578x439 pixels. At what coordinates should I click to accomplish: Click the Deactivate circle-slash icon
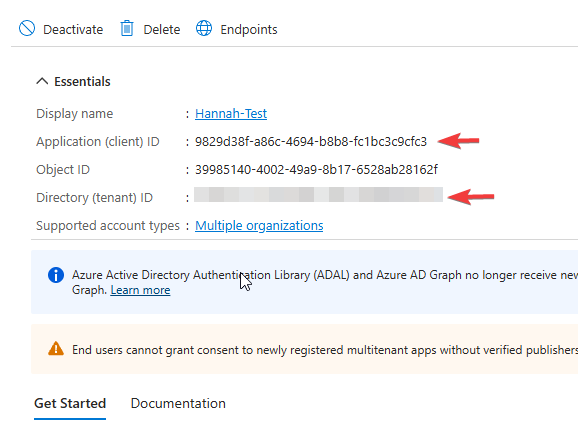tap(27, 28)
